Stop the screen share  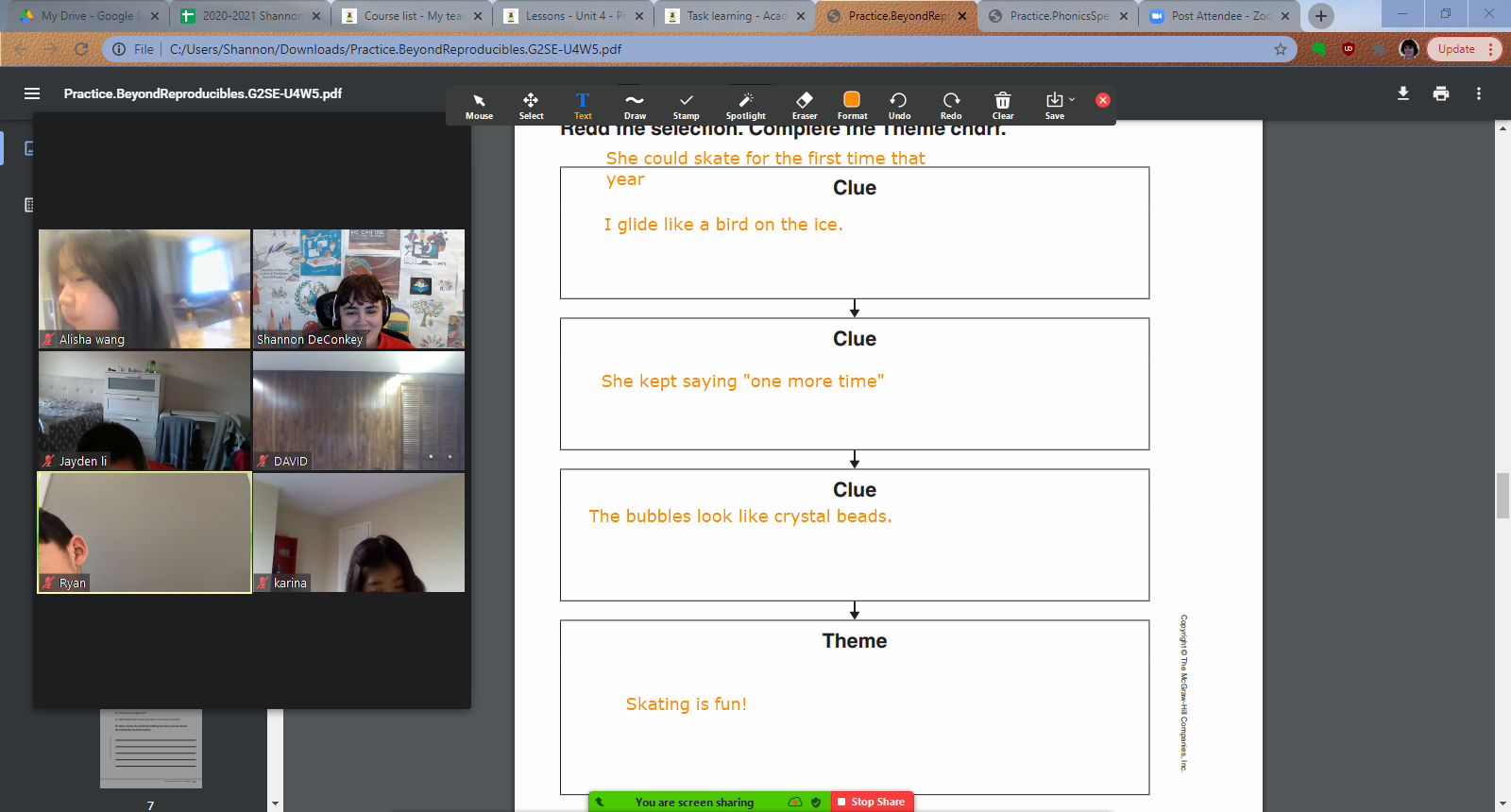point(871,802)
